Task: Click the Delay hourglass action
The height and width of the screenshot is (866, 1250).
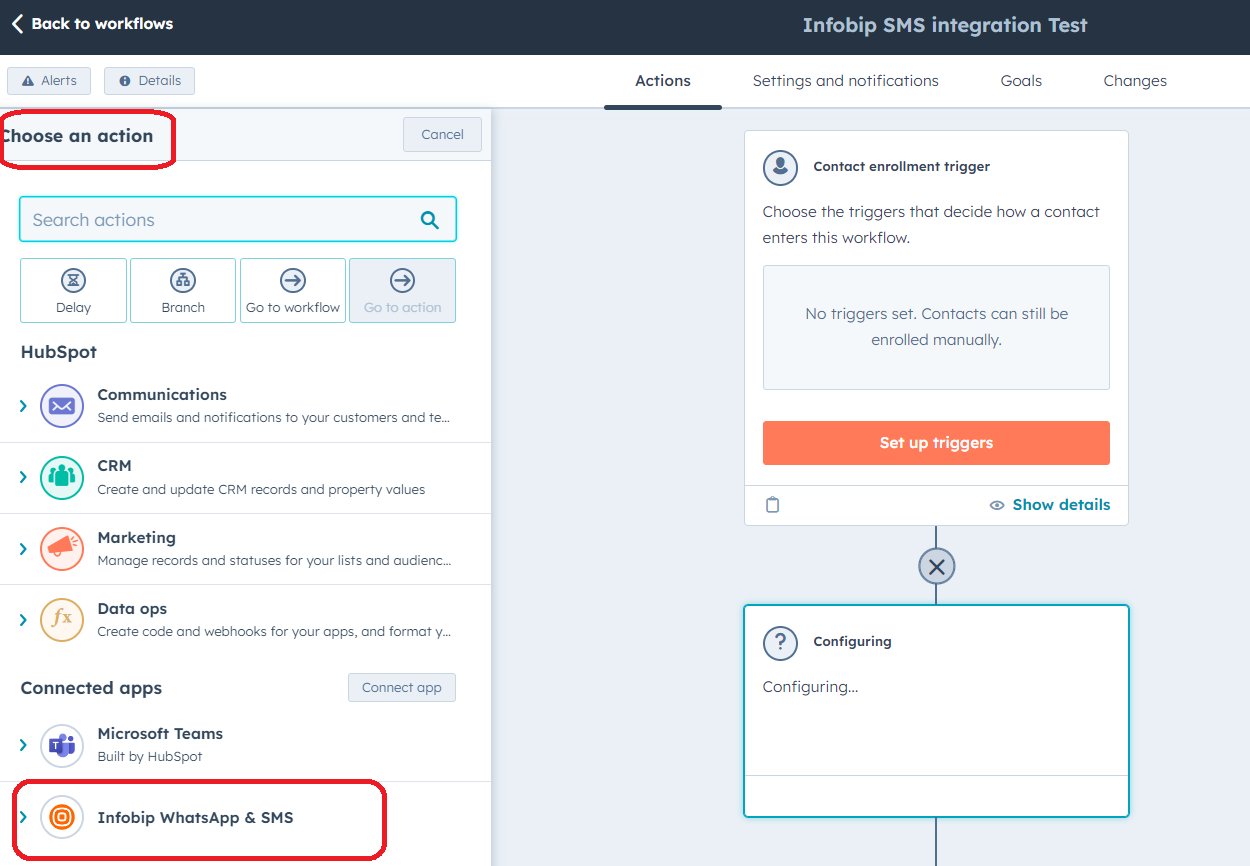Action: click(73, 290)
